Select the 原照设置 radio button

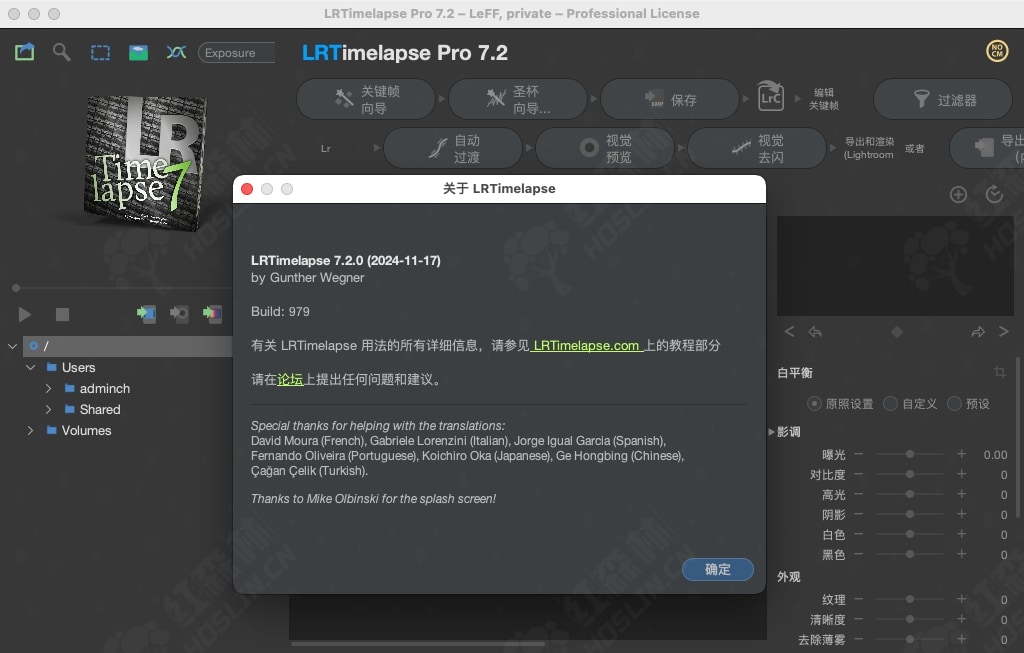[x=814, y=404]
